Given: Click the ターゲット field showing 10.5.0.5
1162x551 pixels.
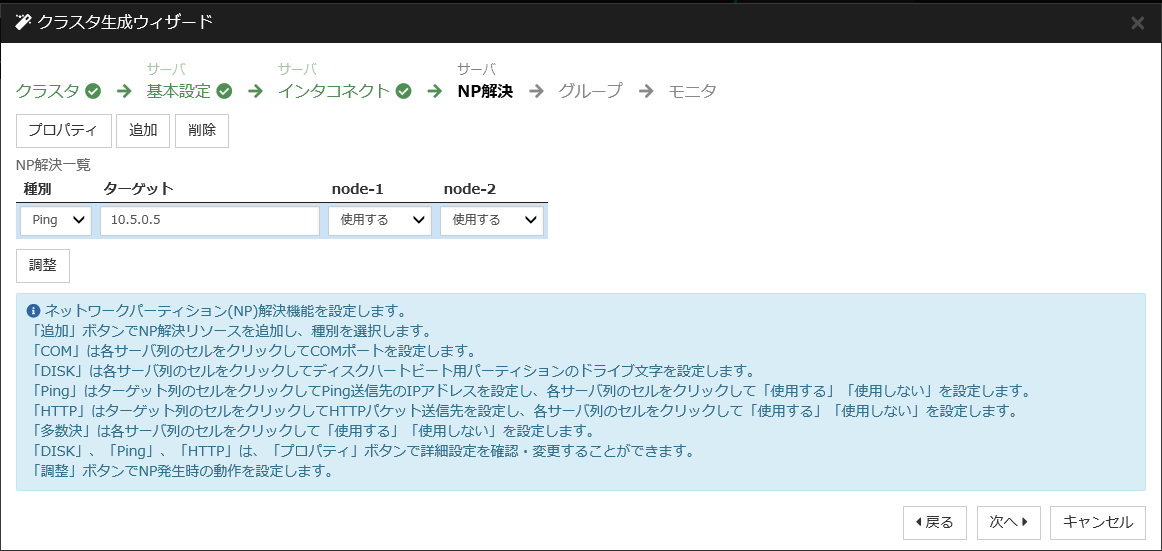Looking at the screenshot, I should pyautogui.click(x=209, y=220).
